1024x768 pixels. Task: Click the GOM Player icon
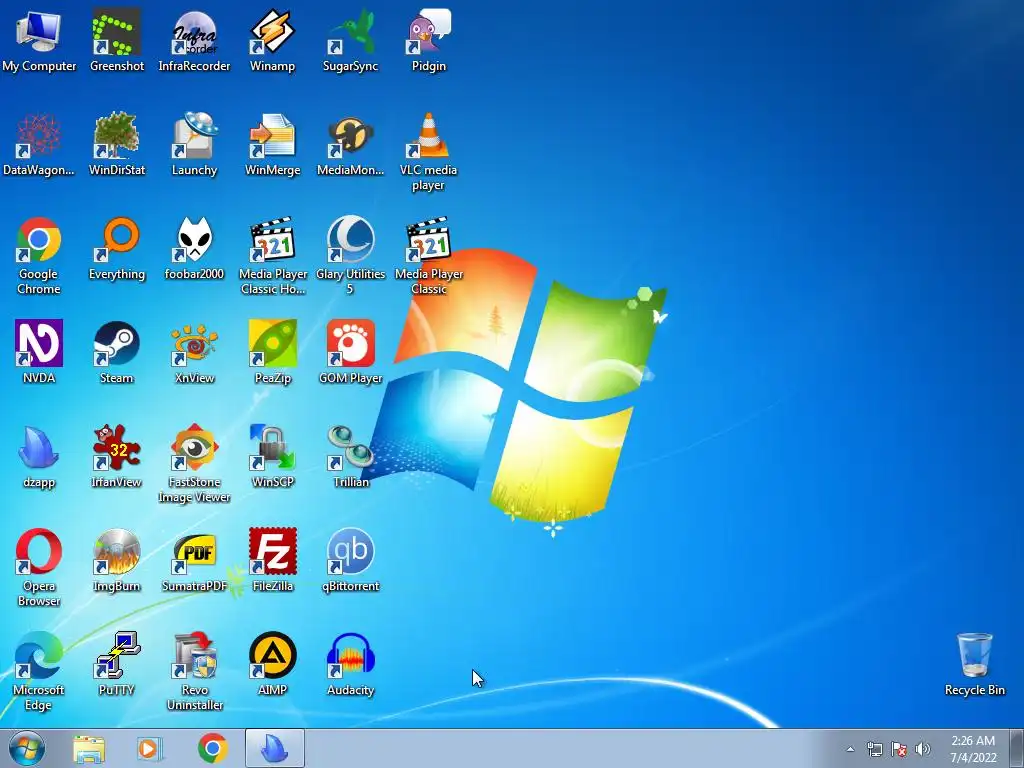point(350,344)
